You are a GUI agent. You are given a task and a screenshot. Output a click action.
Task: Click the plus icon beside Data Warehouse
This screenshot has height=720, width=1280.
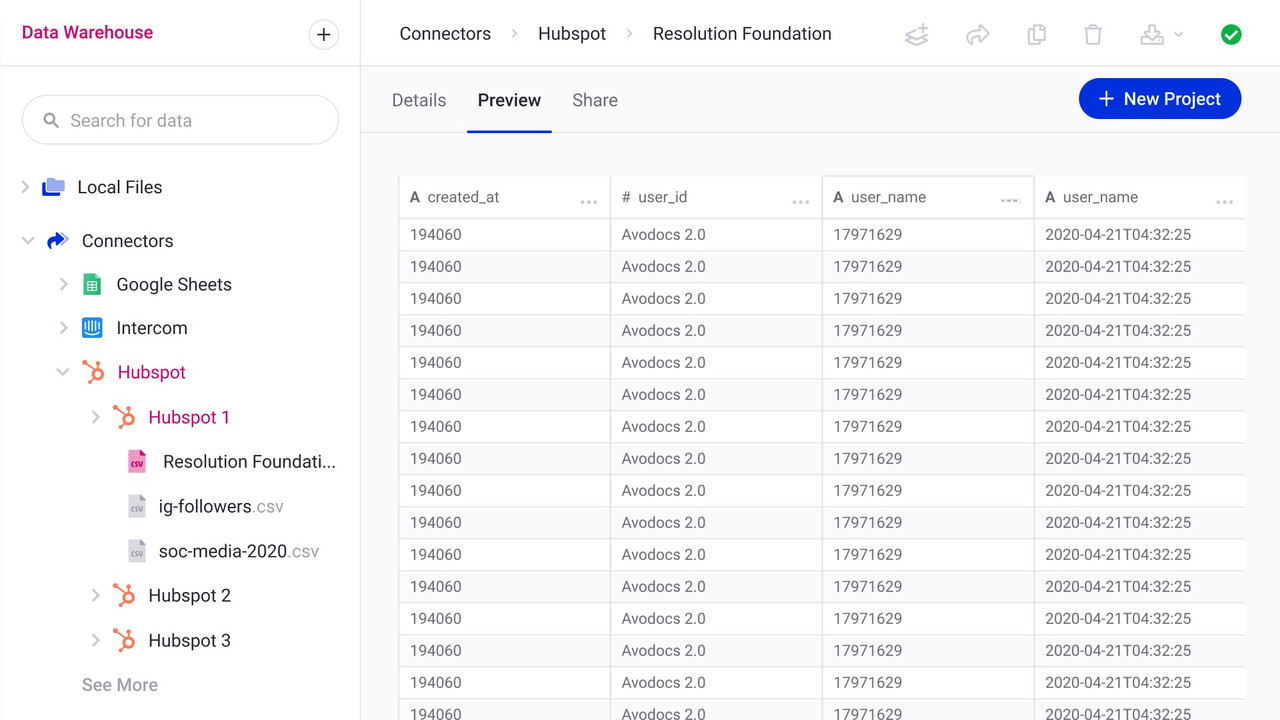coord(323,35)
